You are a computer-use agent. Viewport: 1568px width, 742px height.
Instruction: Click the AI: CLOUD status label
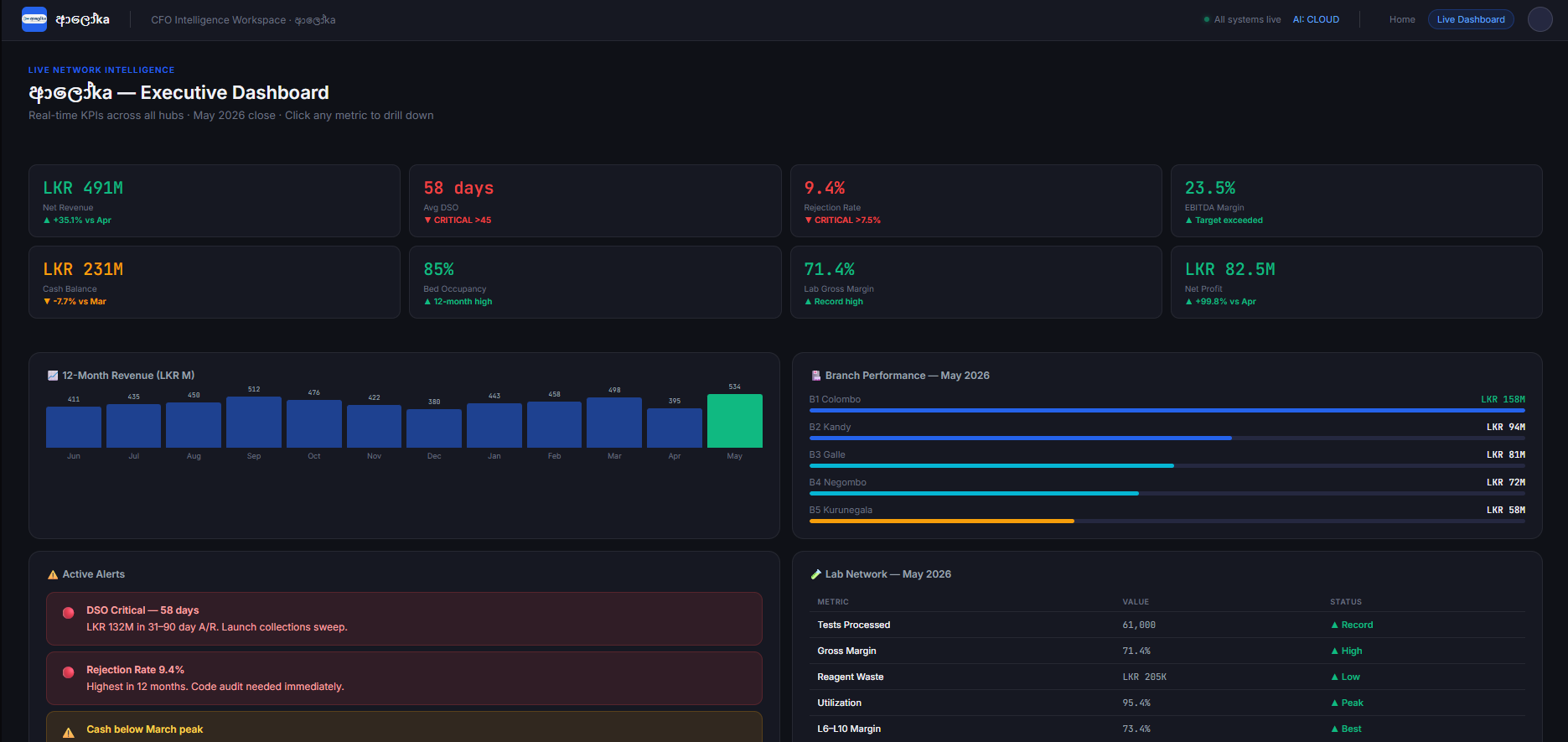click(1316, 19)
